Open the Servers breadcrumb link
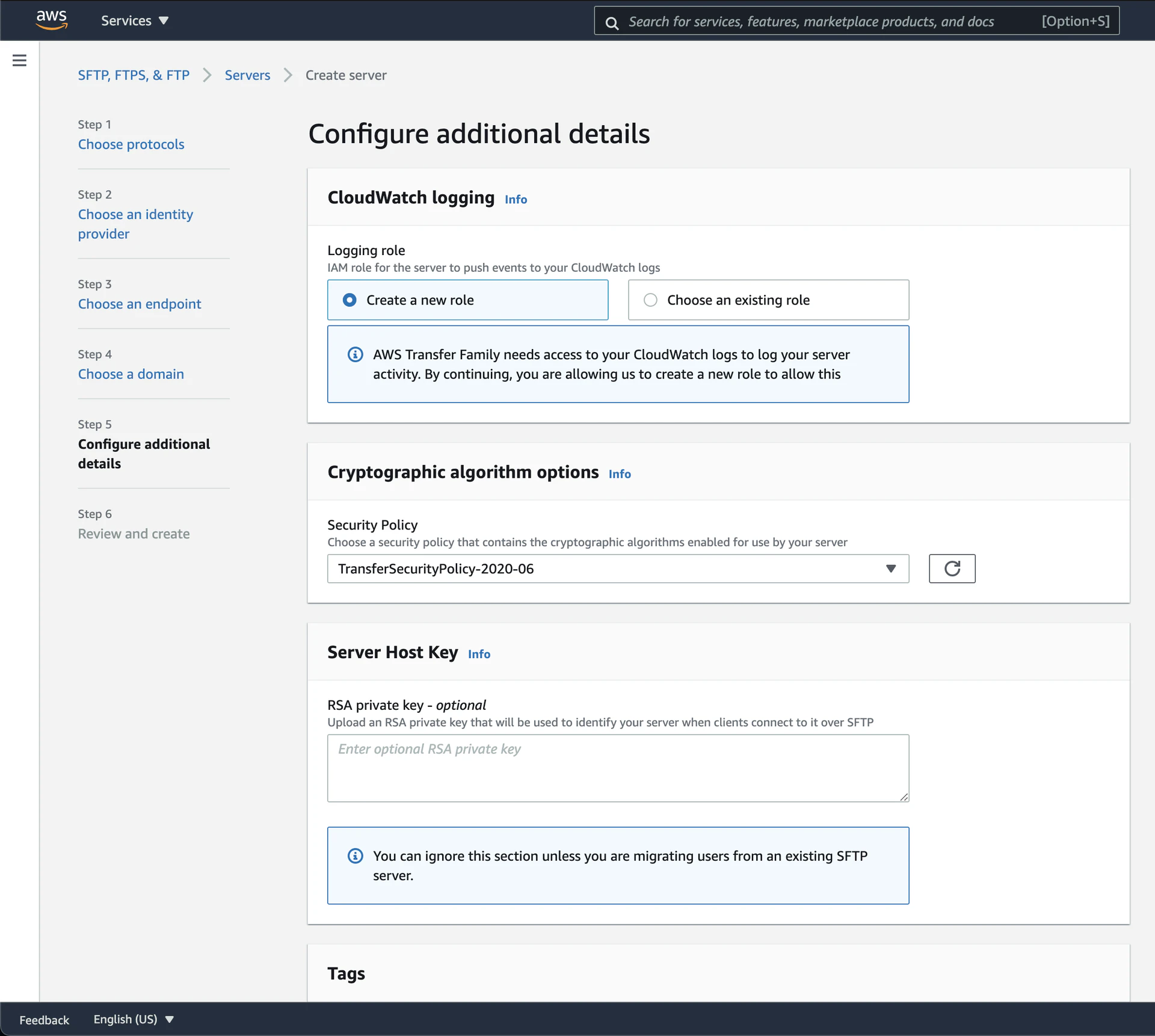This screenshot has height=1036, width=1155. [x=247, y=75]
